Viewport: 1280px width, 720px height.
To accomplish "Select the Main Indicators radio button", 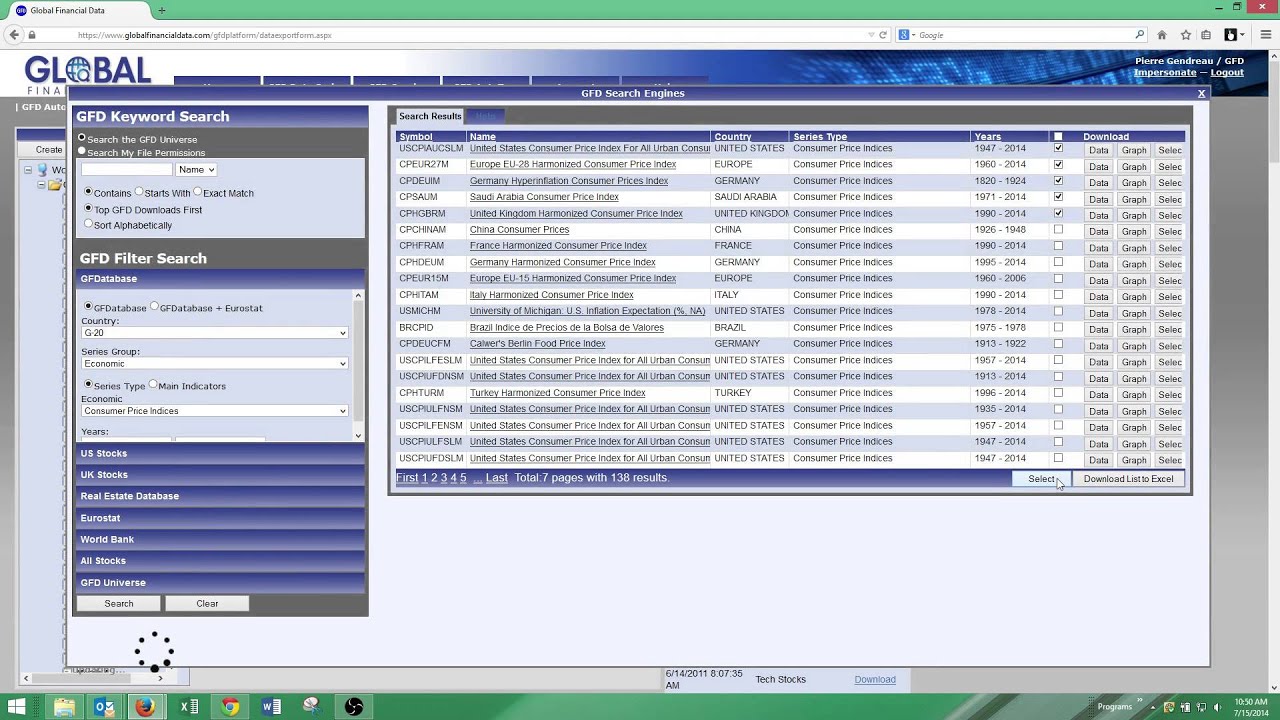I will click(x=153, y=385).
